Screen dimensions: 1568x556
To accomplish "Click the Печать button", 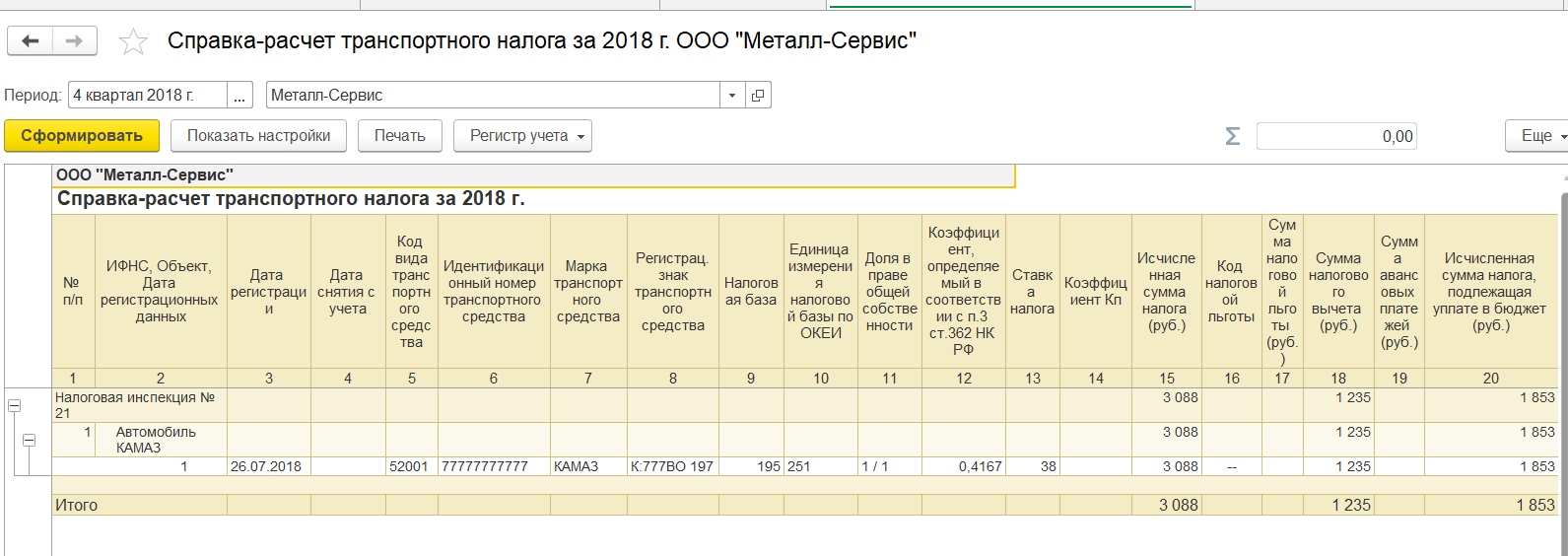I will pyautogui.click(x=400, y=136).
